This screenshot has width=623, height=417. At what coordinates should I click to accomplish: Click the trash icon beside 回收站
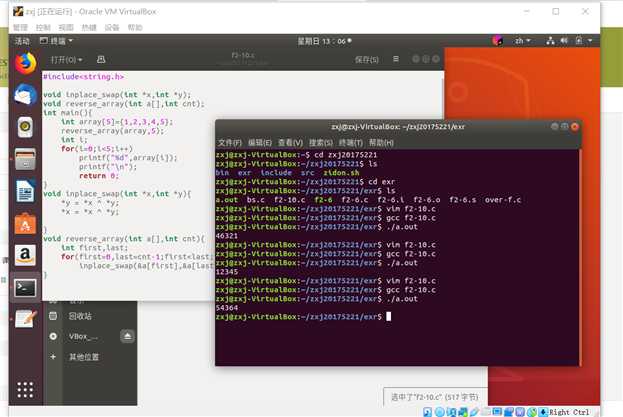53,316
